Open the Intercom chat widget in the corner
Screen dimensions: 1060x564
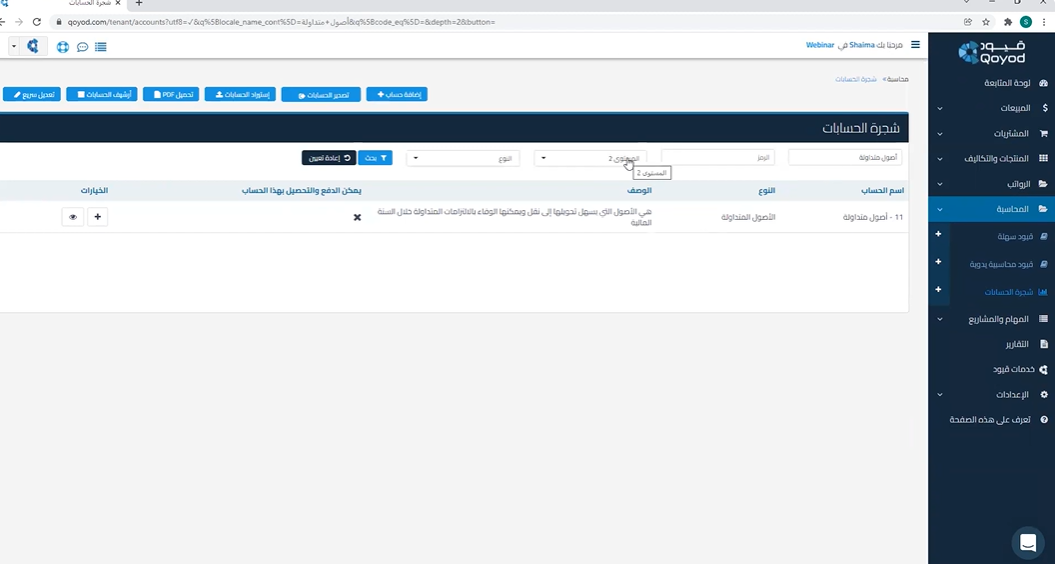pyautogui.click(x=1027, y=542)
